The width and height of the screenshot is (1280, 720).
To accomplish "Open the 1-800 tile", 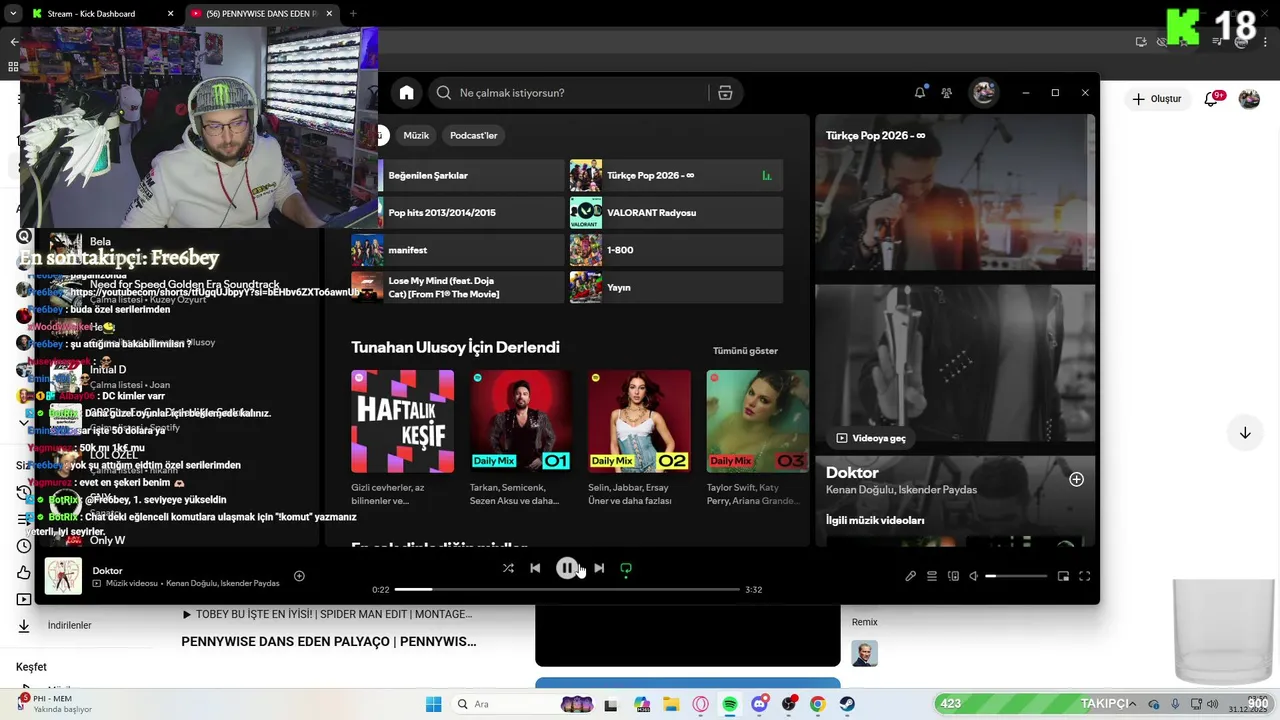I will pos(676,250).
